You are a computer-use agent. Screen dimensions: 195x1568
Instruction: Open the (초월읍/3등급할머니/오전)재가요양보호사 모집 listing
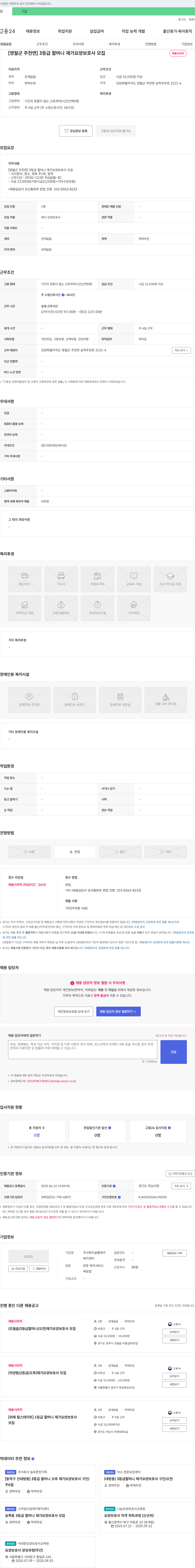click(x=42, y=1329)
